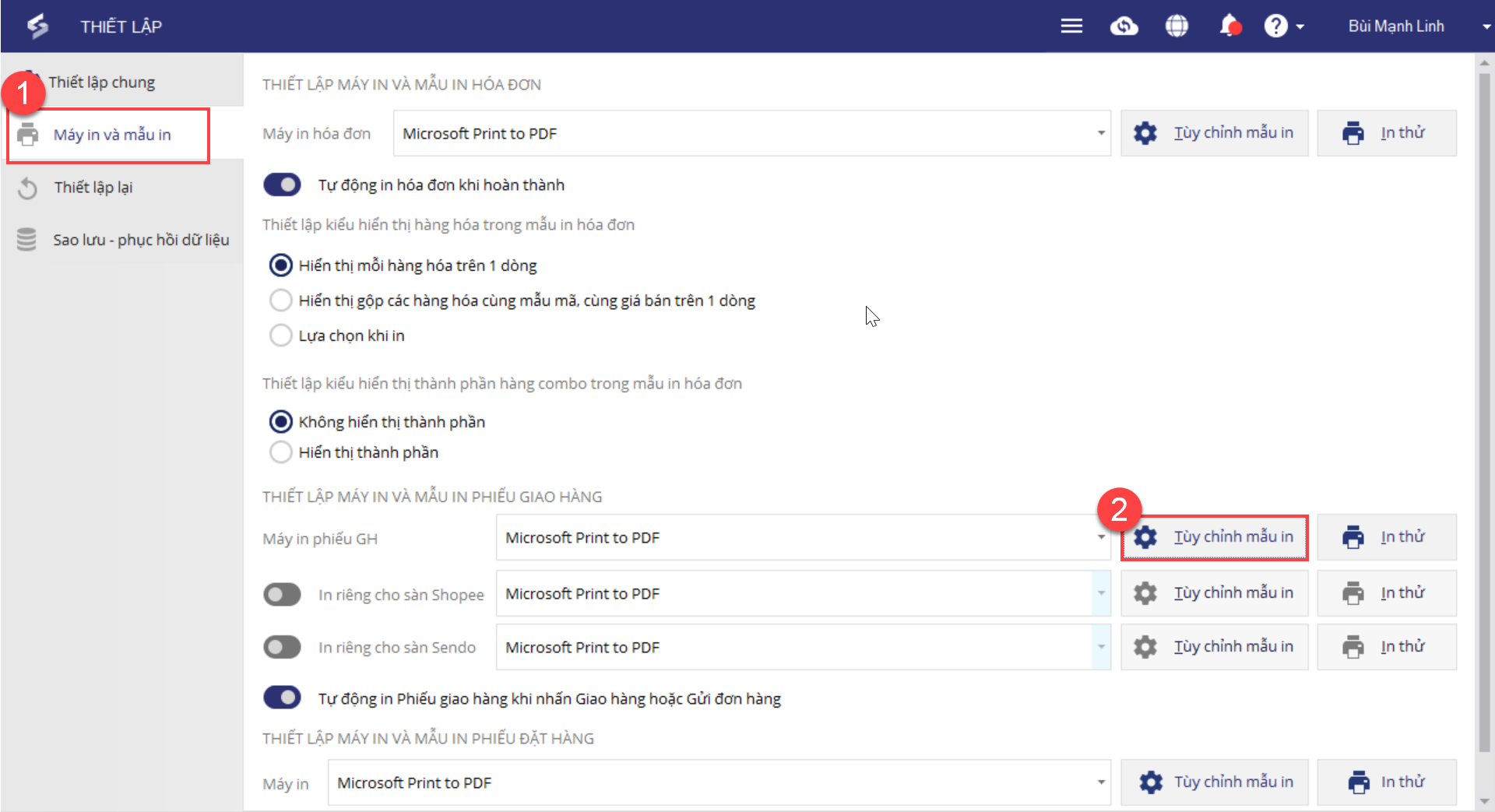Click the app logo in the header
The width and height of the screenshot is (1495, 812).
tap(37, 26)
